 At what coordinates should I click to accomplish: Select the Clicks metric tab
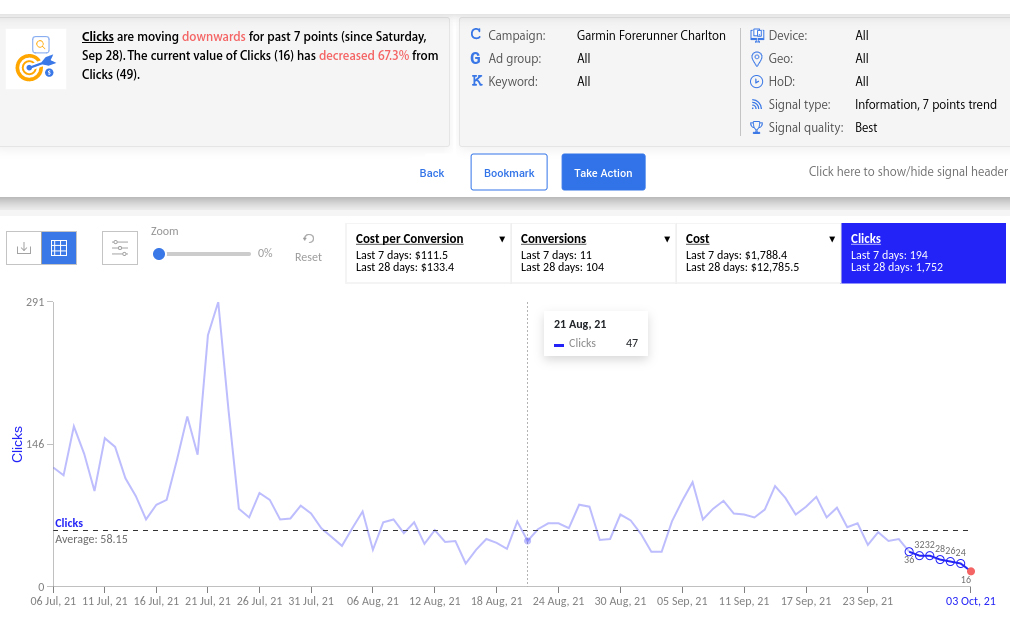(923, 253)
